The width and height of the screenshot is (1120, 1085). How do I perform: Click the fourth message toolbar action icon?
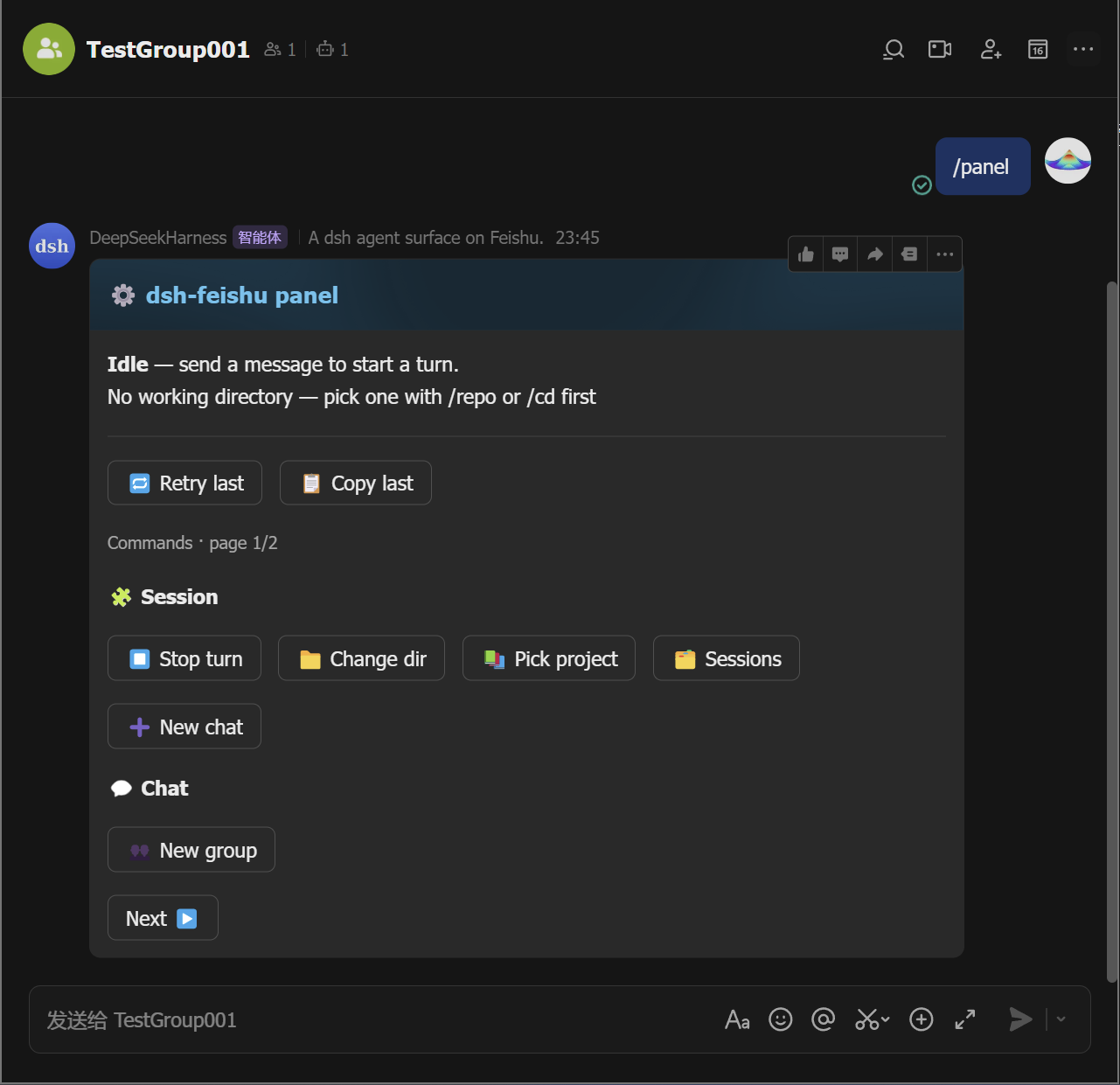click(909, 254)
